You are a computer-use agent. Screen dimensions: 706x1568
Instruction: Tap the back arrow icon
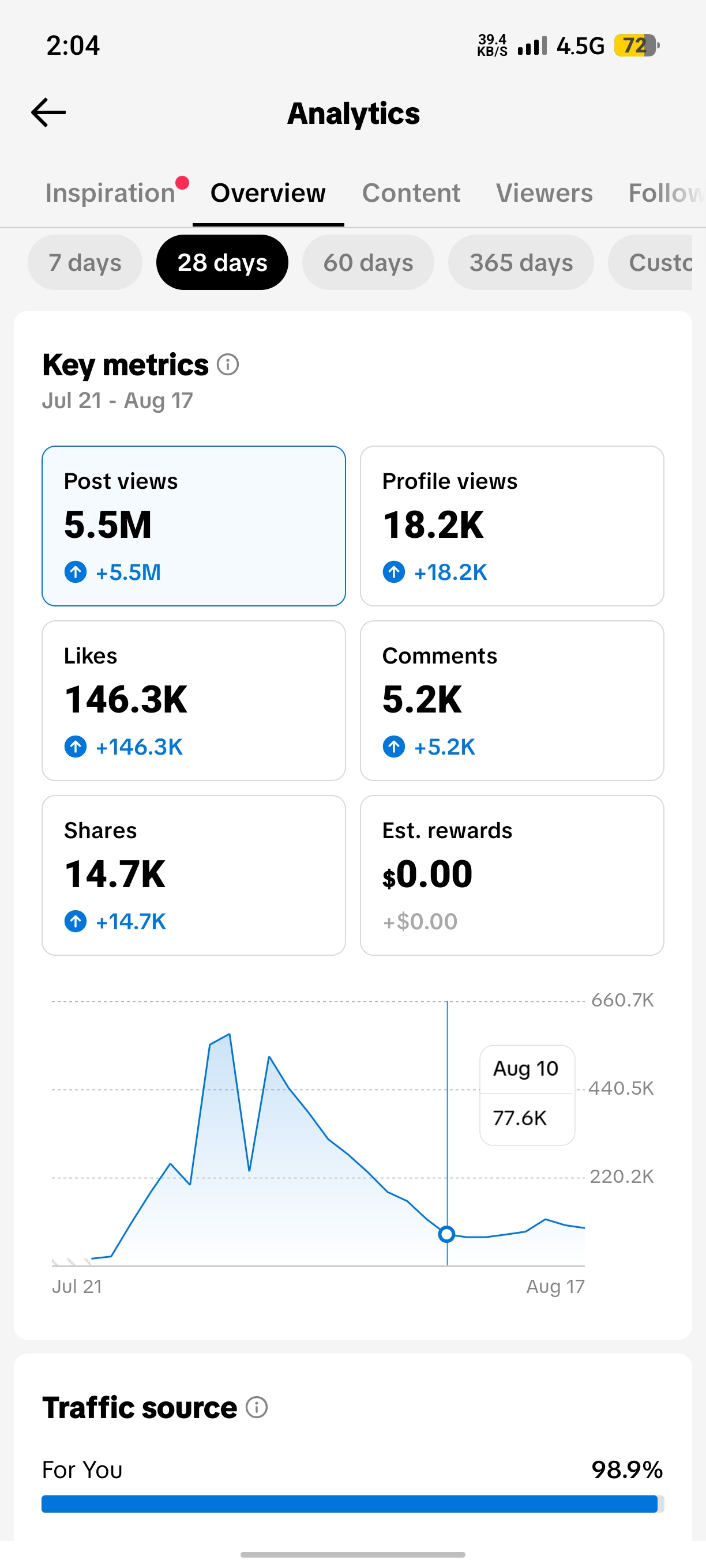click(x=48, y=112)
